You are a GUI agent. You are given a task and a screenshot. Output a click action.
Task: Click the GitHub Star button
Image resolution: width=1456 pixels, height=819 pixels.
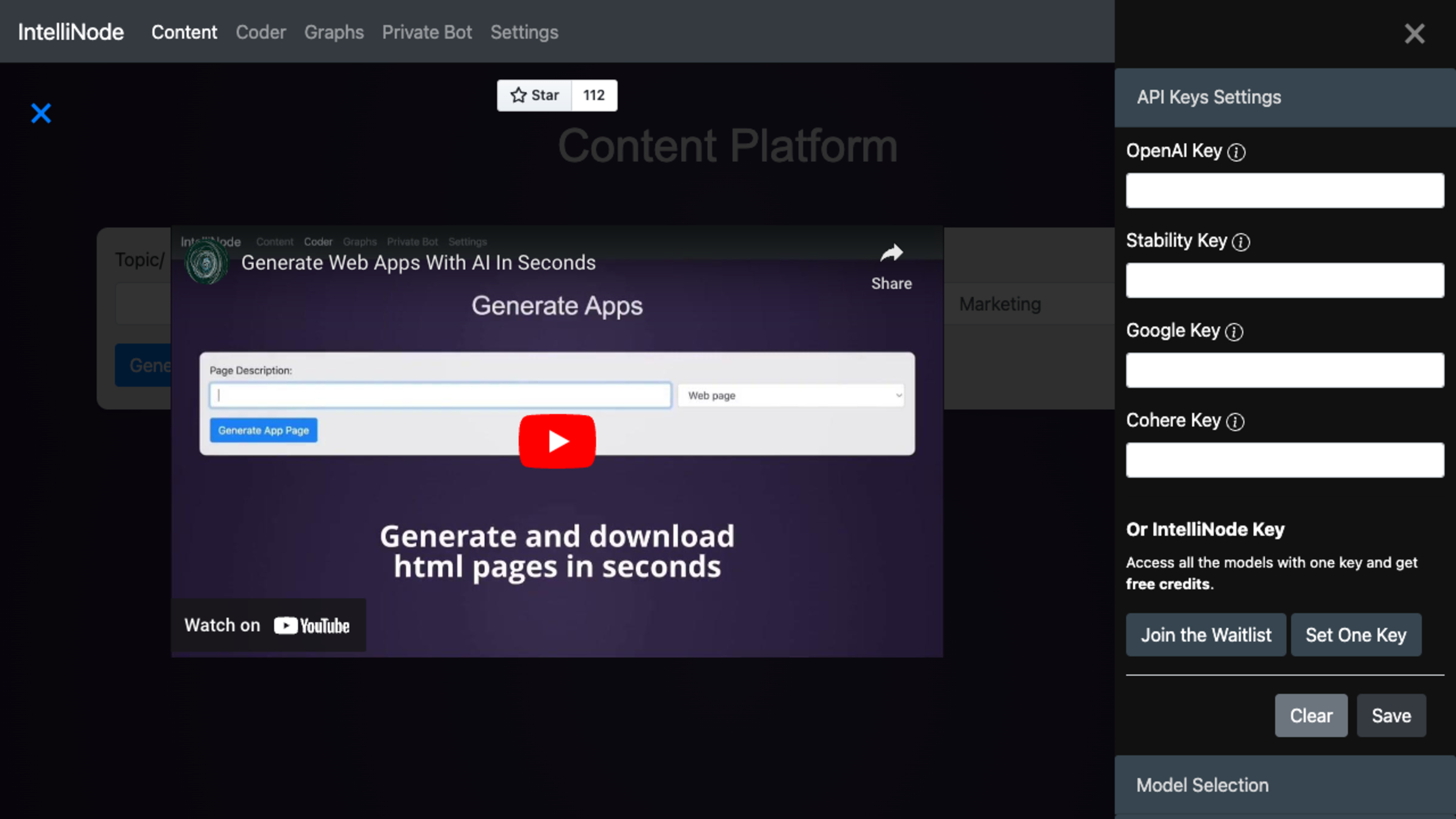click(534, 95)
